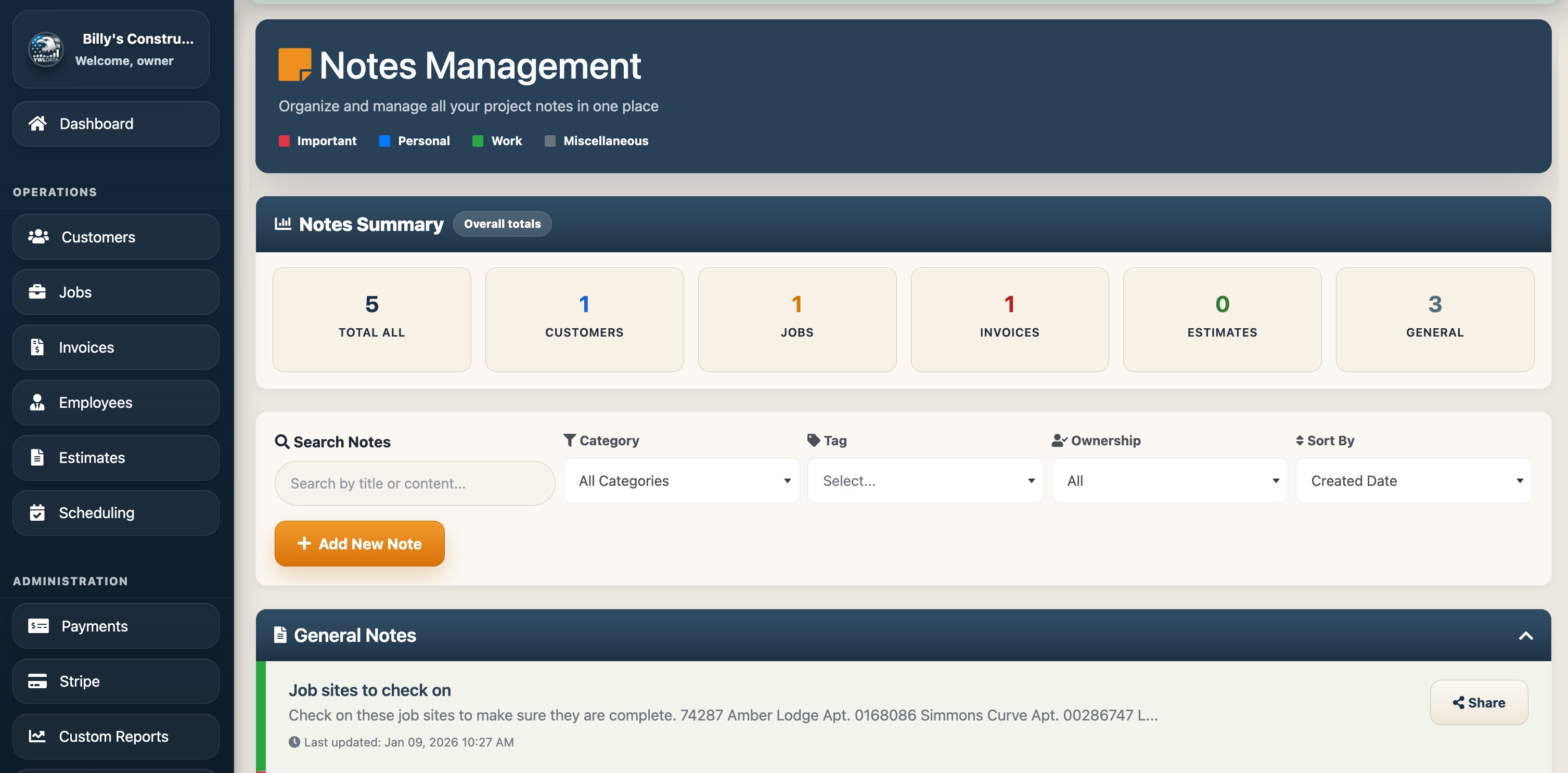The image size is (1568, 773).
Task: Click the Scheduling calendar icon
Action: click(37, 512)
